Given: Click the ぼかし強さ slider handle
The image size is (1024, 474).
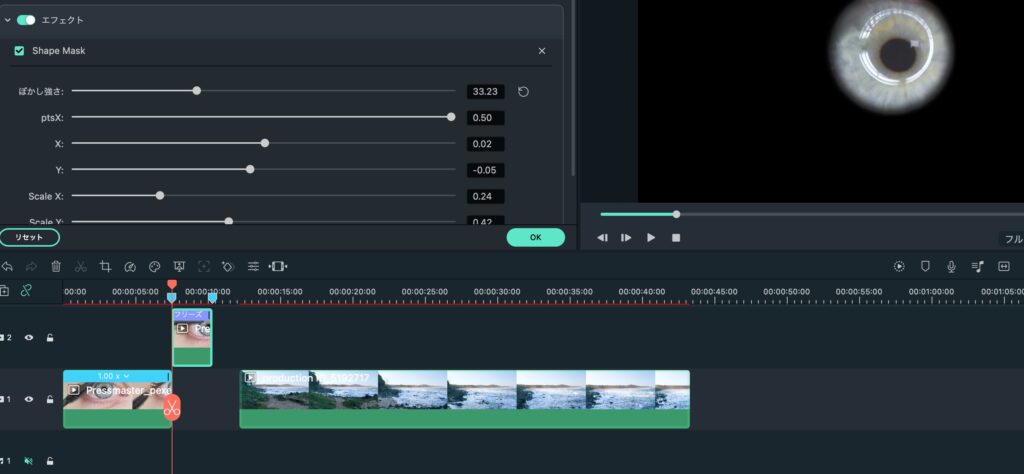Looking at the screenshot, I should coord(196,91).
